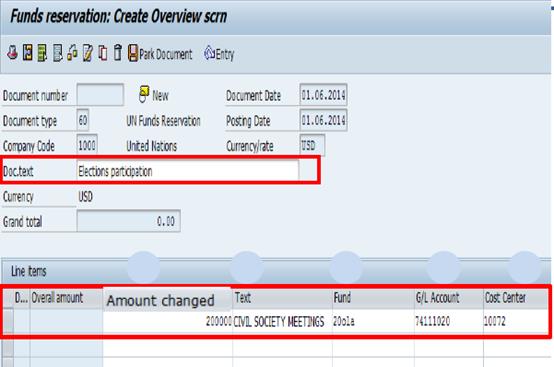Click the pencil edit document icon
The image size is (554, 367).
87,53
